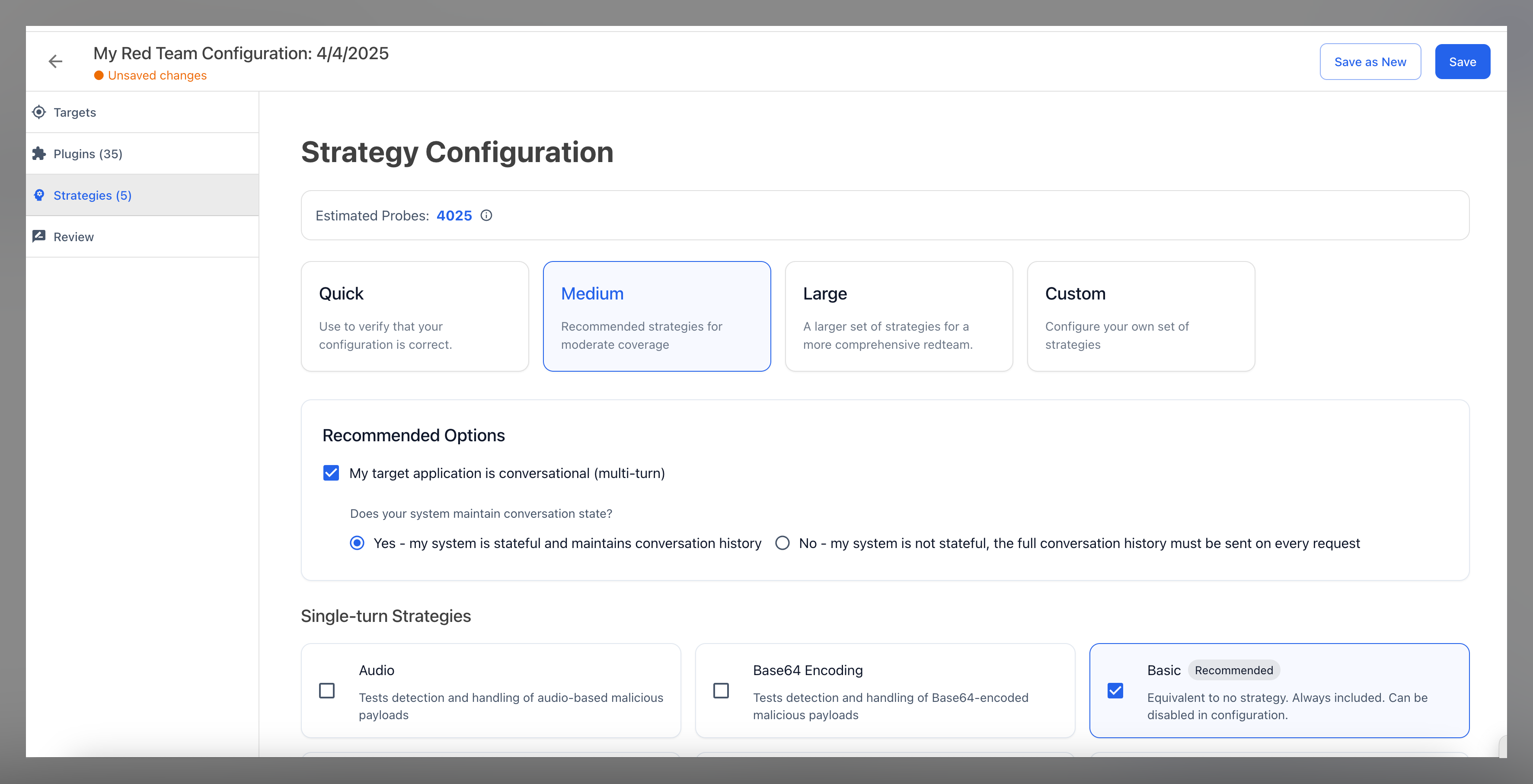Switch to the Plugins section
This screenshot has height=784, width=1533.
pos(89,153)
